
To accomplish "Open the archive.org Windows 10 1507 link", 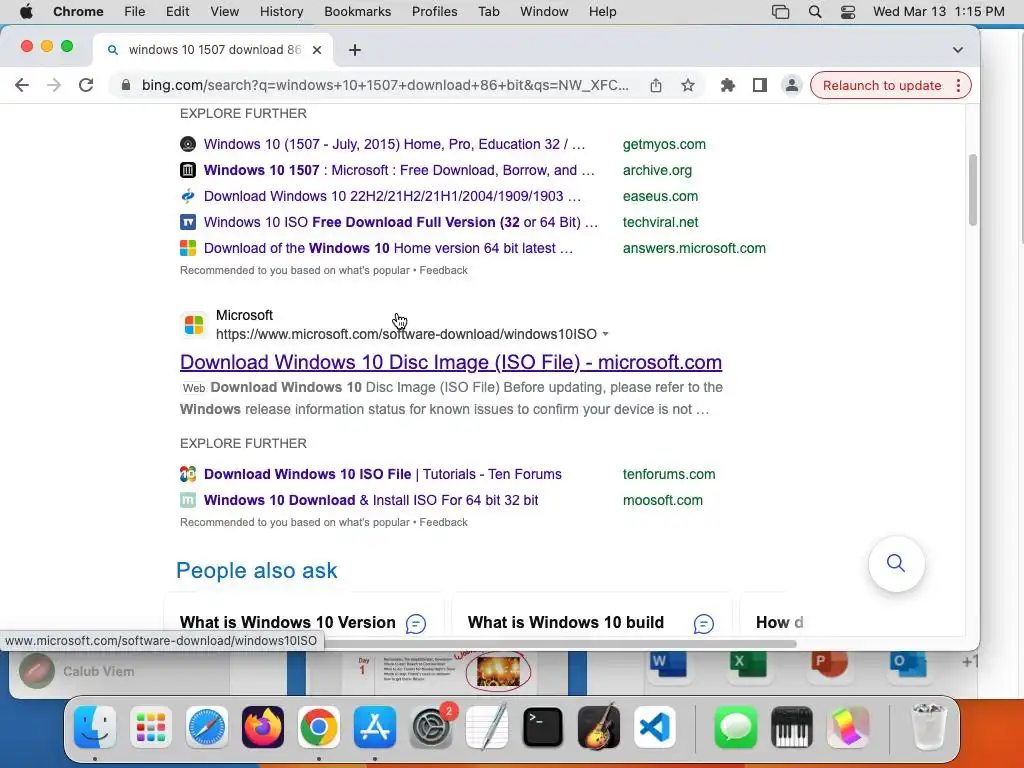I will (399, 170).
